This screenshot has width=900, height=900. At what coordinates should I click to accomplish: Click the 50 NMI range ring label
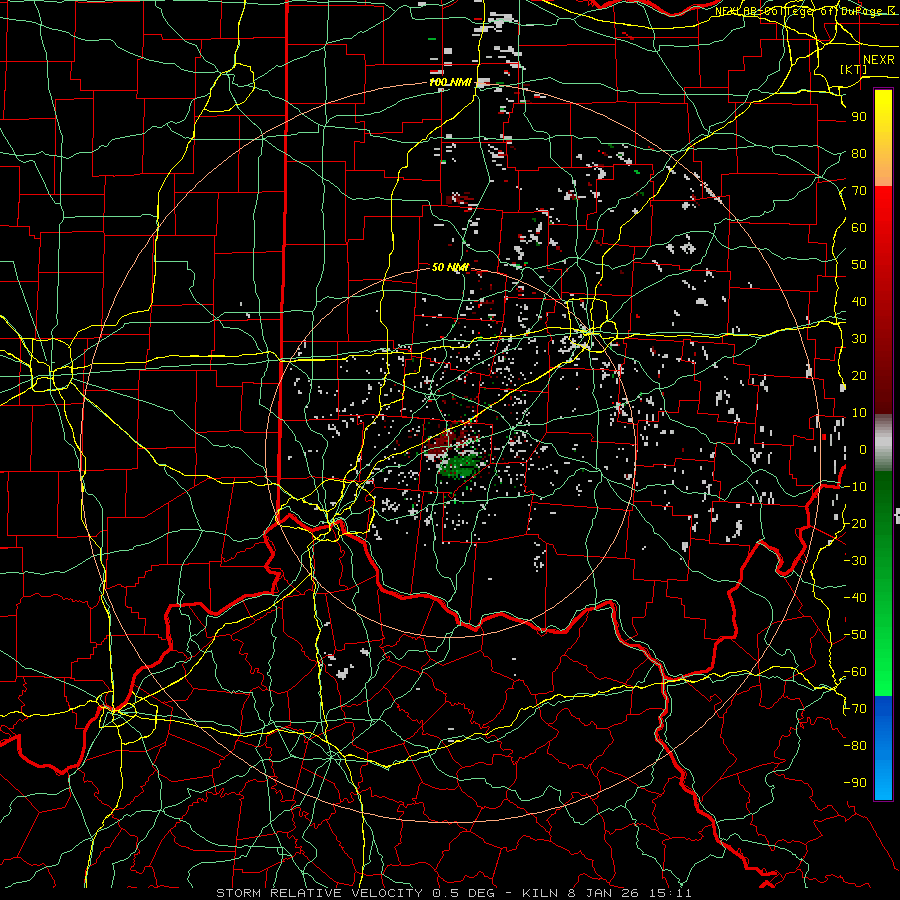click(450, 267)
